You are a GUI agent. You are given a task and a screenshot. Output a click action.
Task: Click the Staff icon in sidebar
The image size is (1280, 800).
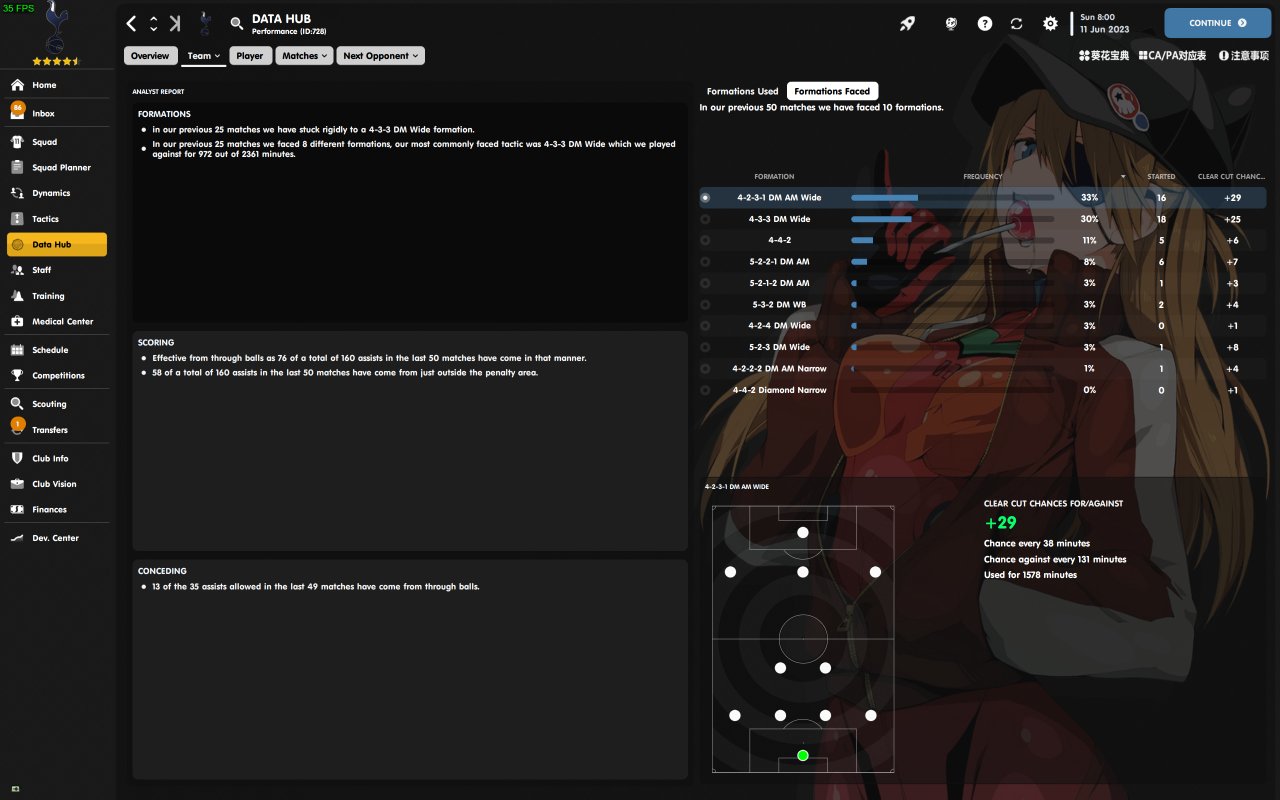click(17, 270)
